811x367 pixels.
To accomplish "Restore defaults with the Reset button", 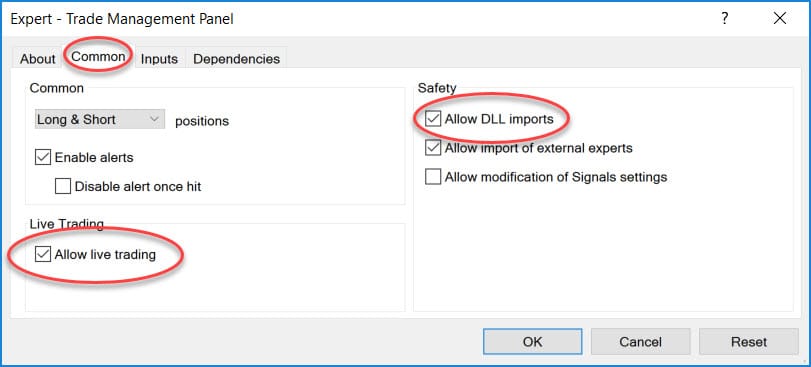I will point(748,342).
